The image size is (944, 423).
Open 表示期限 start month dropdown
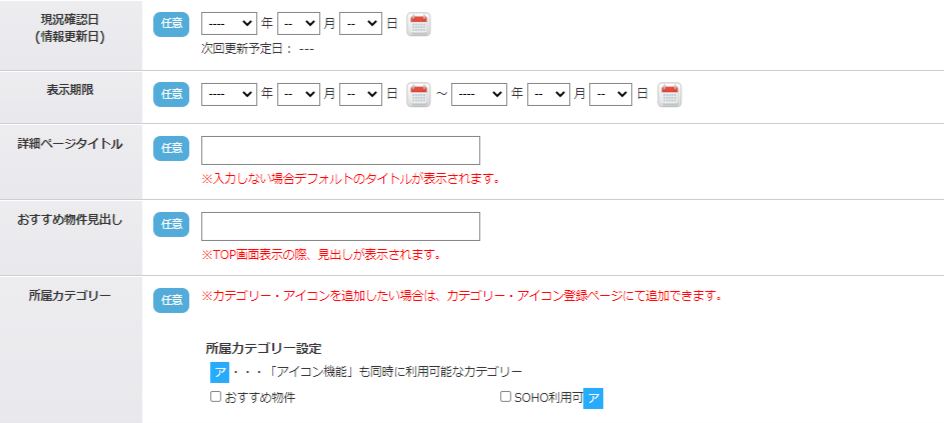[298, 94]
